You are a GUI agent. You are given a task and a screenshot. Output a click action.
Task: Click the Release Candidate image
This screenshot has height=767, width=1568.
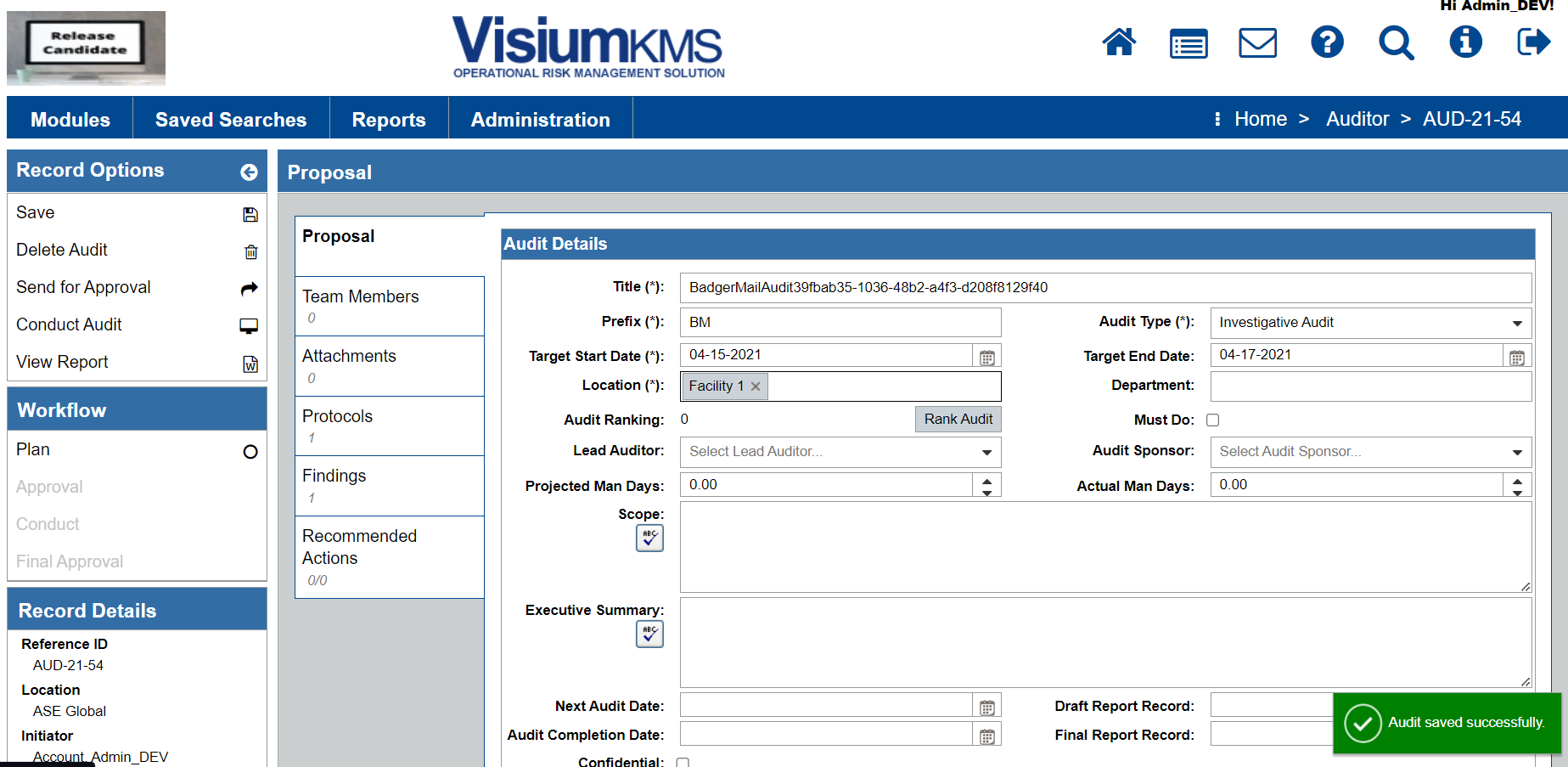coord(86,48)
